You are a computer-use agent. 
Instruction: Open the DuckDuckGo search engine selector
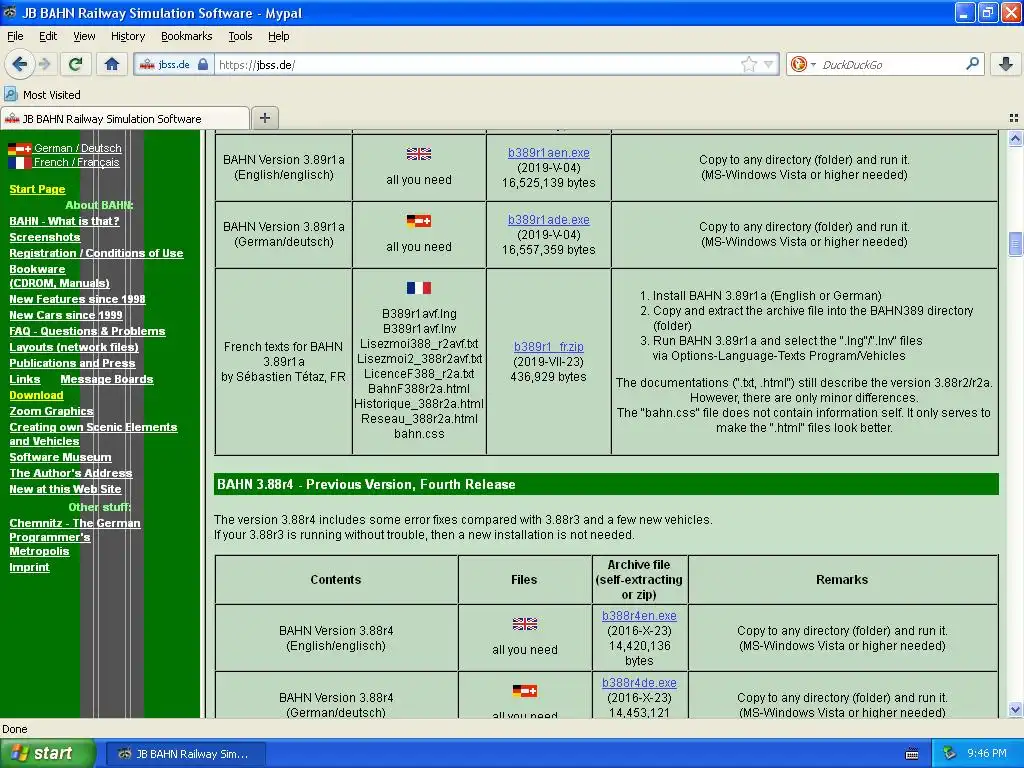click(x=803, y=64)
